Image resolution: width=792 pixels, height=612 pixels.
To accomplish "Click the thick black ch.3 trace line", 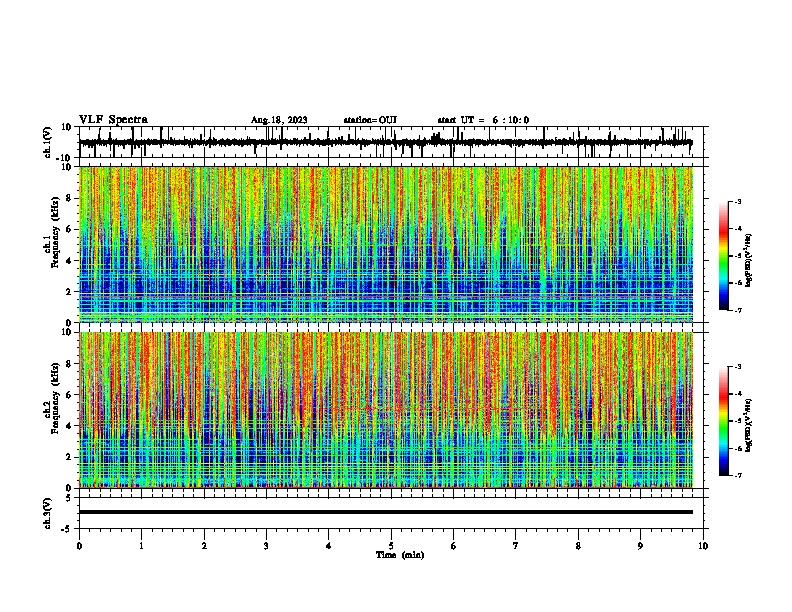I will (386, 512).
